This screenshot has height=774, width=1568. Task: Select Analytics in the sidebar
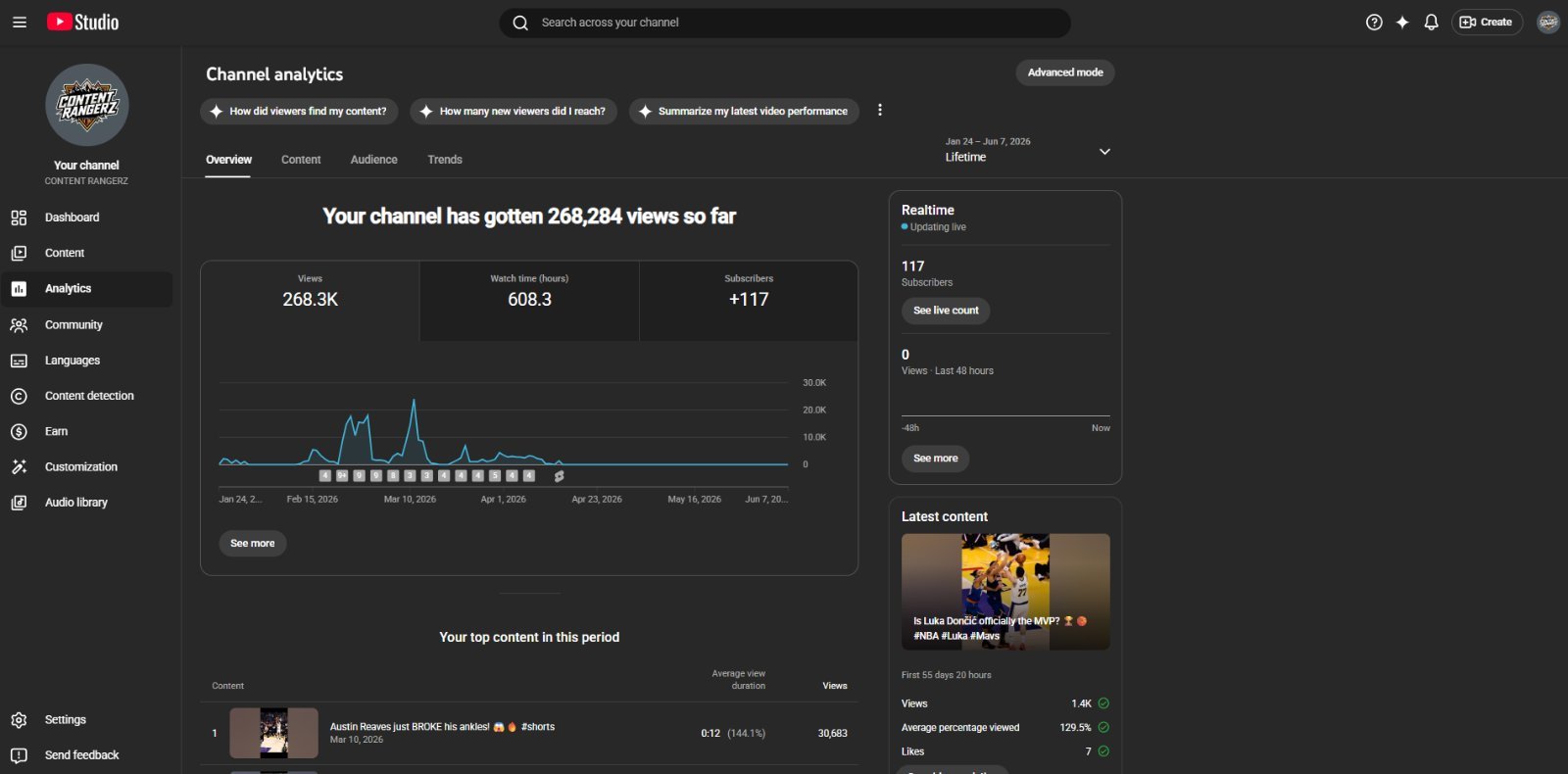point(86,289)
